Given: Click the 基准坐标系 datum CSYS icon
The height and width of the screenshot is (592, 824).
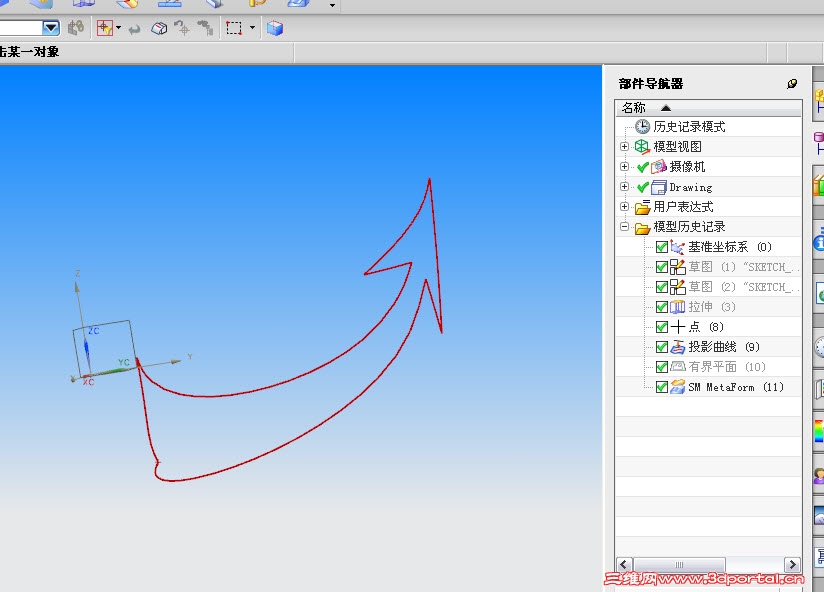Looking at the screenshot, I should (677, 247).
